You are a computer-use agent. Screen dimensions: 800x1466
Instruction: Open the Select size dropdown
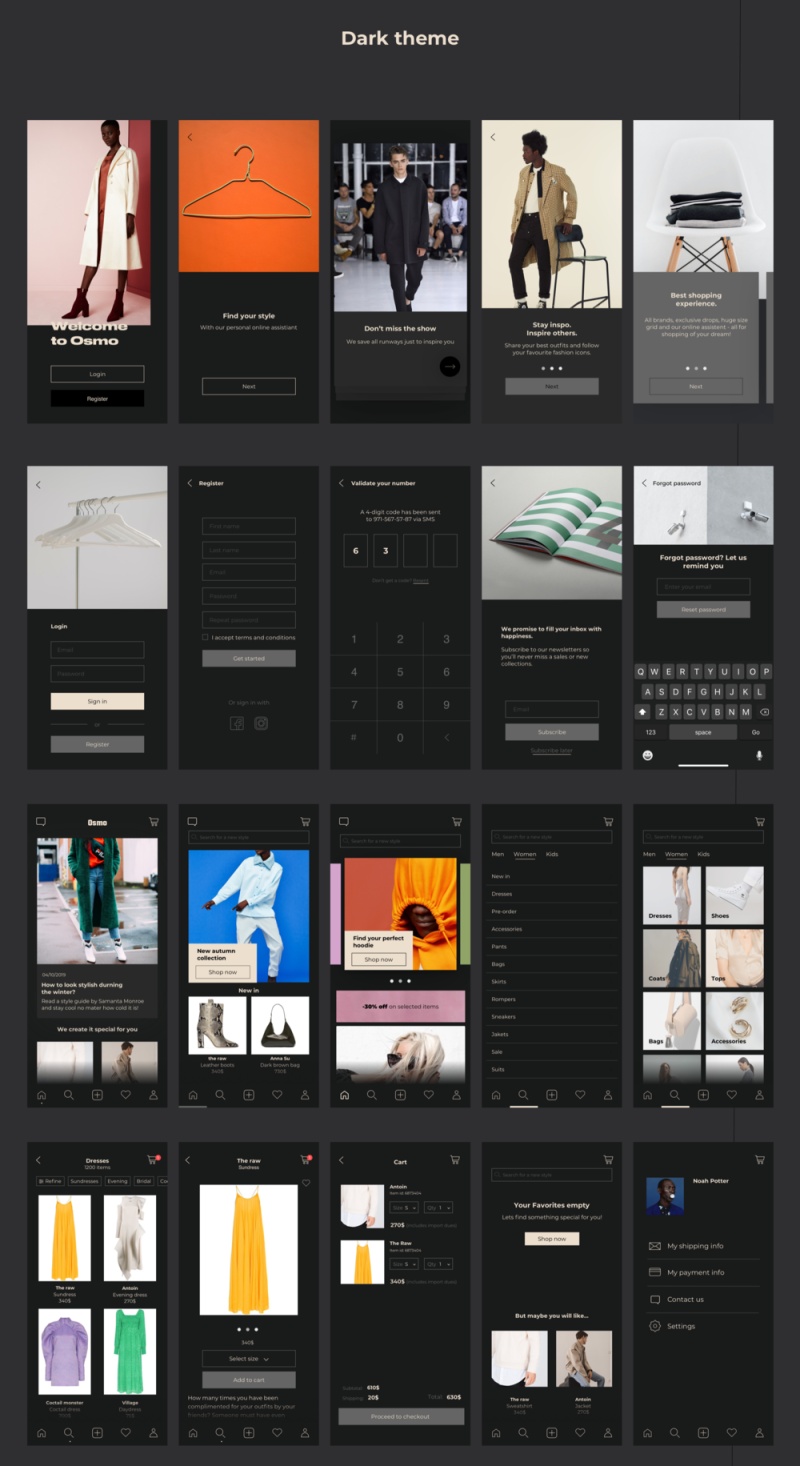(249, 1359)
